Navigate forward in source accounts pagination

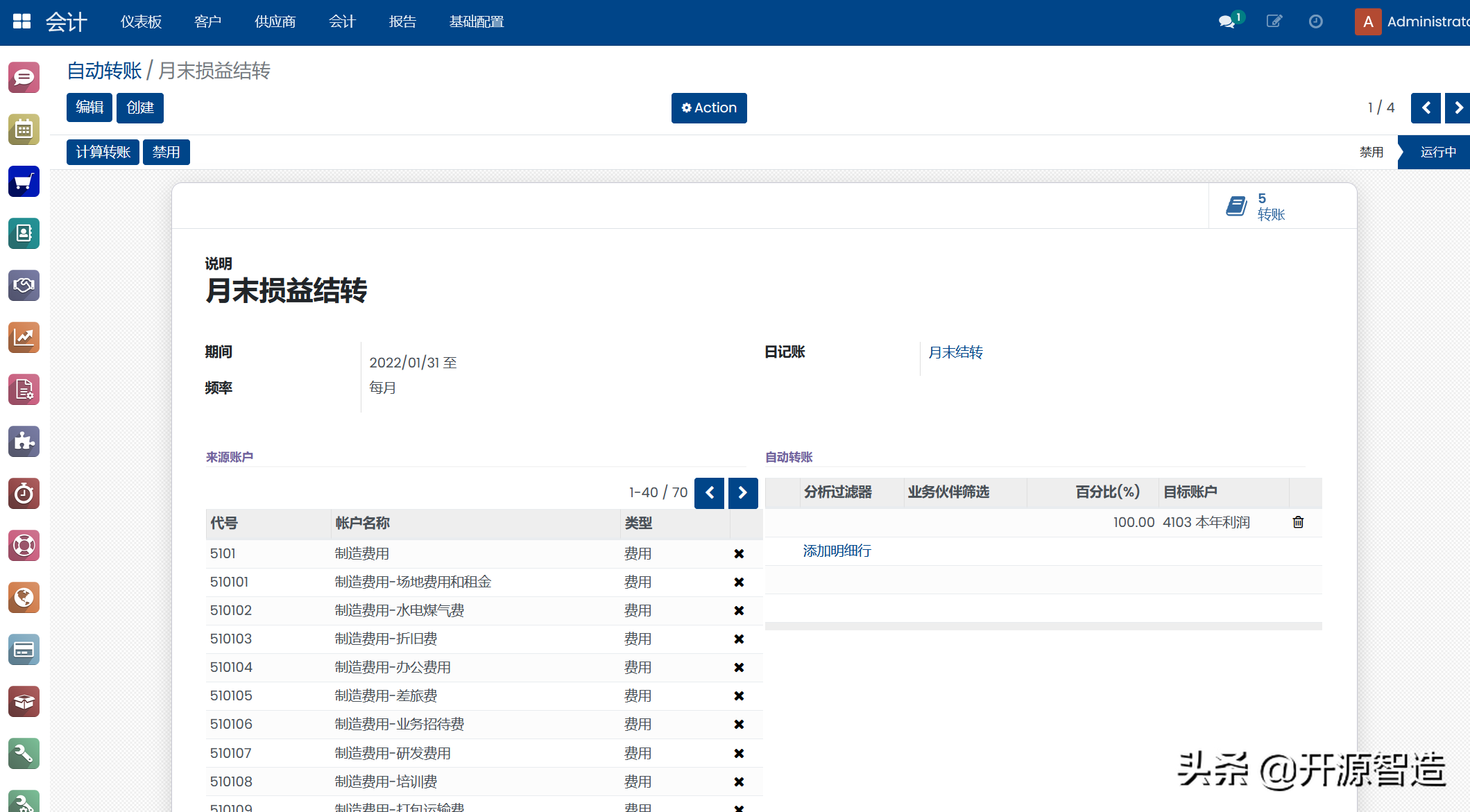click(742, 493)
